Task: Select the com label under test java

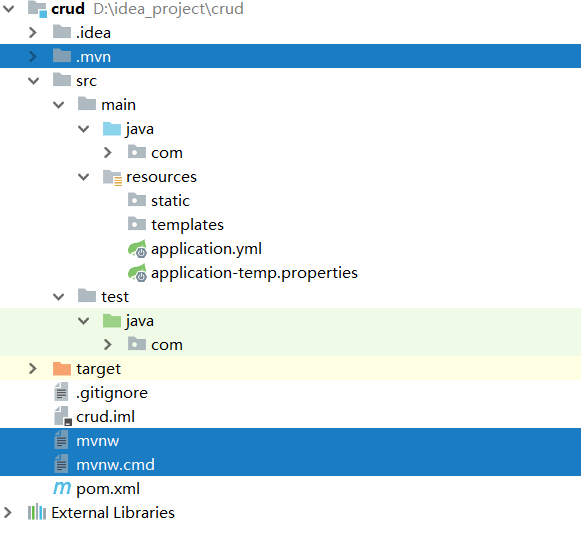Action: (167, 345)
